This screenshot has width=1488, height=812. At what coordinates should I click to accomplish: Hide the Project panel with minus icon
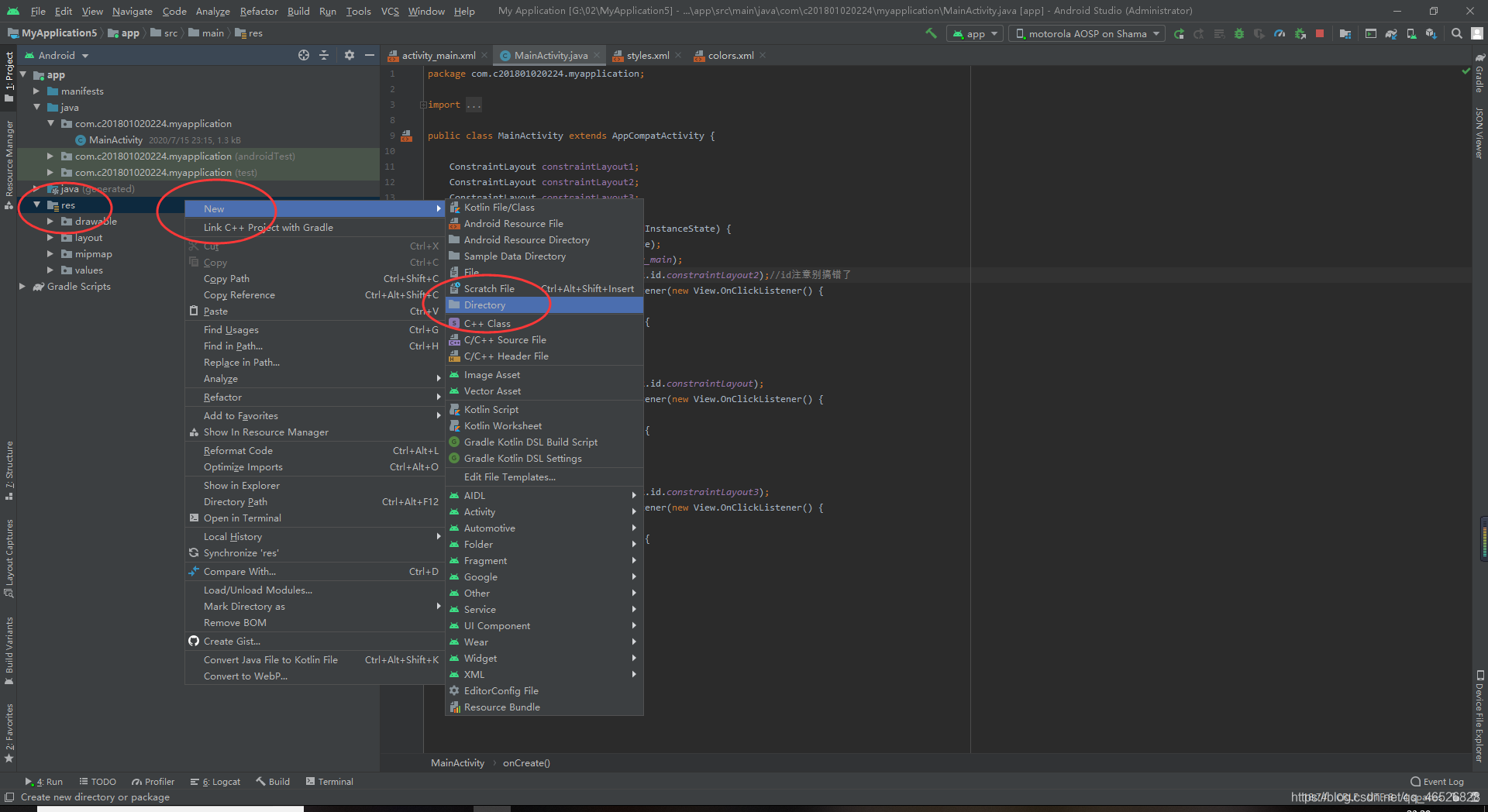pos(370,55)
